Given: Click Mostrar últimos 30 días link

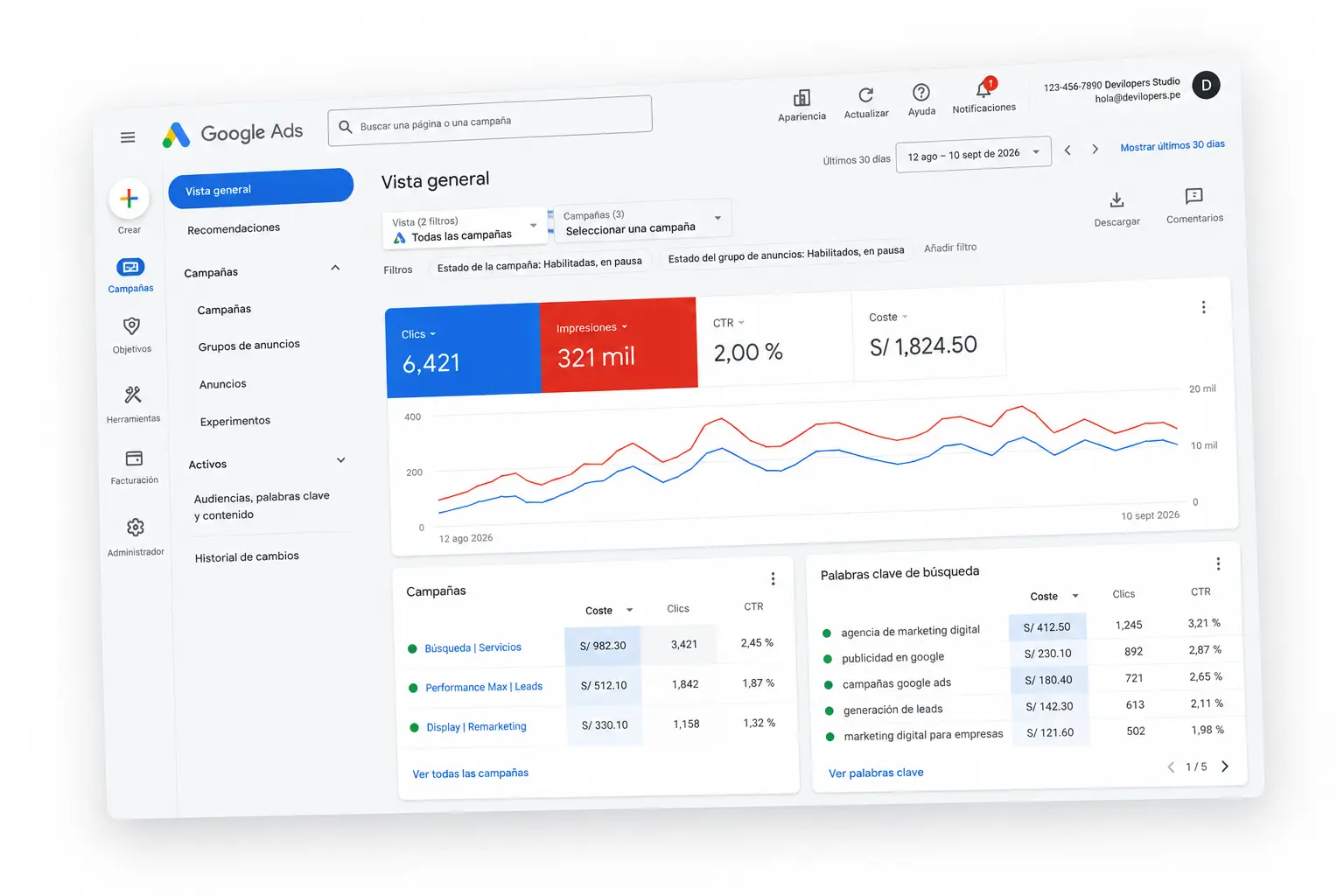Looking at the screenshot, I should (1172, 146).
